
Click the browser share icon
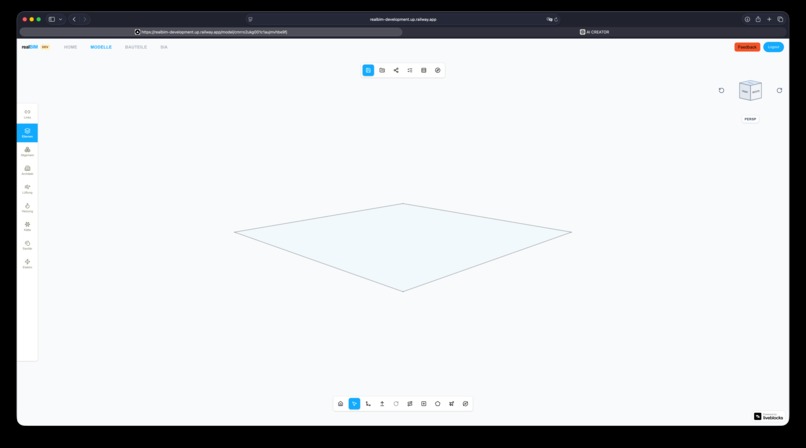[758, 20]
